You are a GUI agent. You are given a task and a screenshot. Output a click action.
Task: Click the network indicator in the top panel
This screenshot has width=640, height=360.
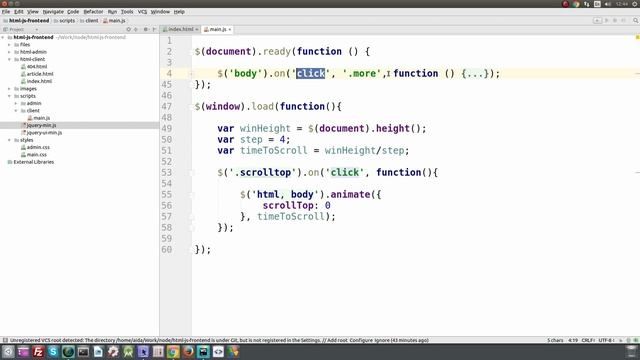pyautogui.click(x=587, y=4)
